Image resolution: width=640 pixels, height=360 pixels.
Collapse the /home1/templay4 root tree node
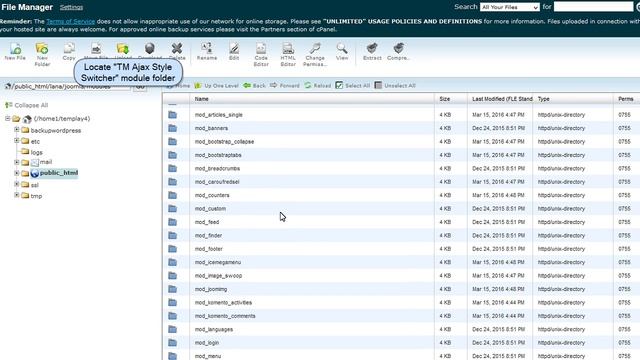click(x=8, y=119)
